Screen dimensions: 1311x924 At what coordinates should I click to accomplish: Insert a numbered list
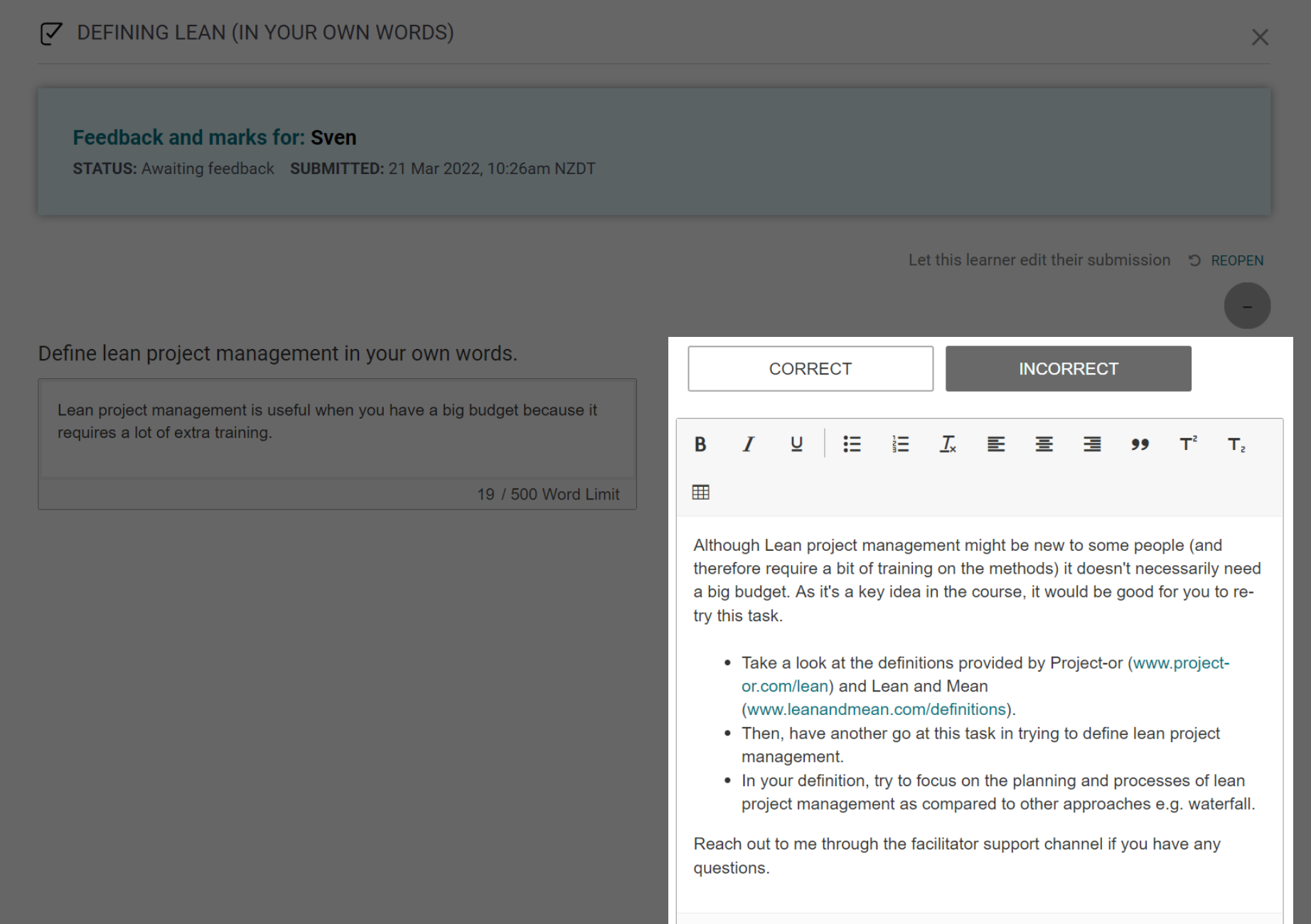(900, 444)
